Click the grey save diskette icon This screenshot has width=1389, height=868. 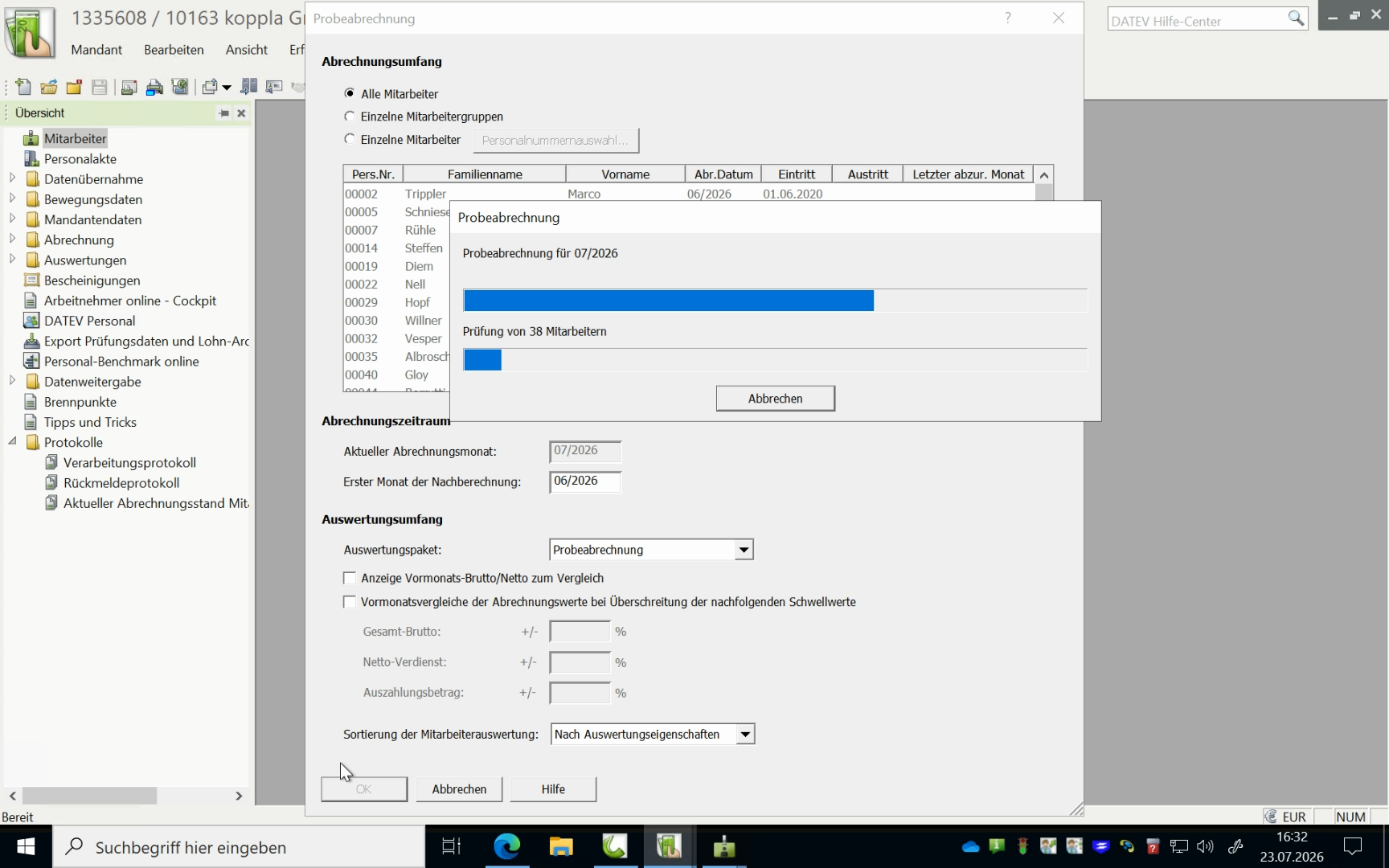point(100,87)
